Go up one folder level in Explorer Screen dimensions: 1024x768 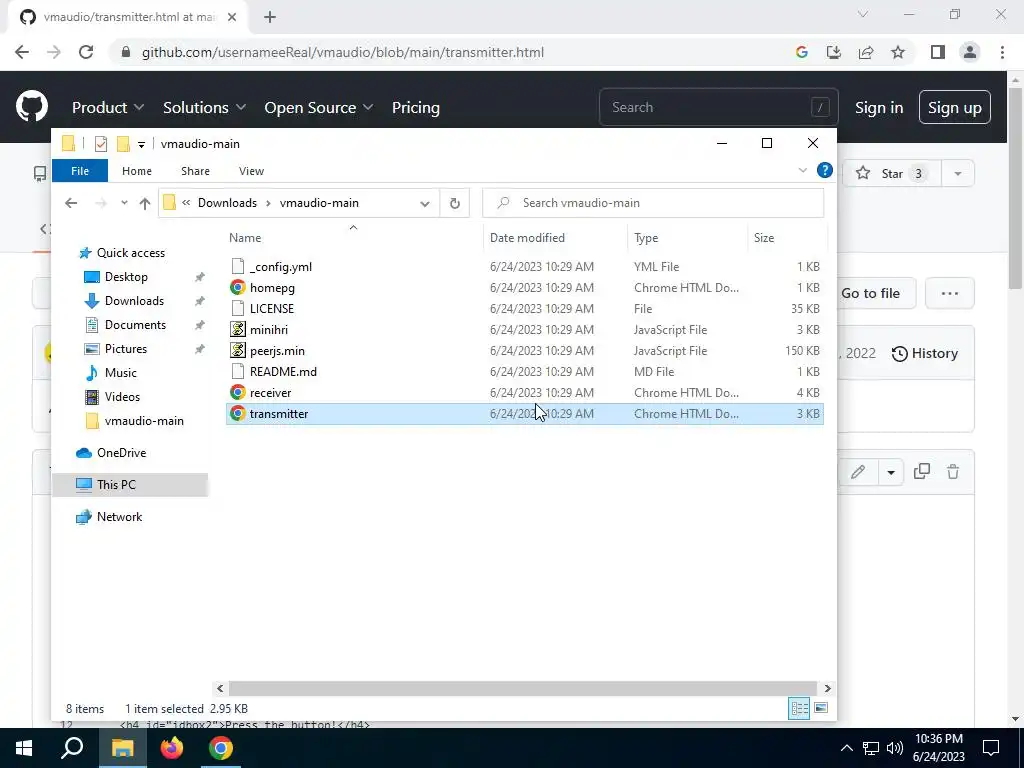144,203
